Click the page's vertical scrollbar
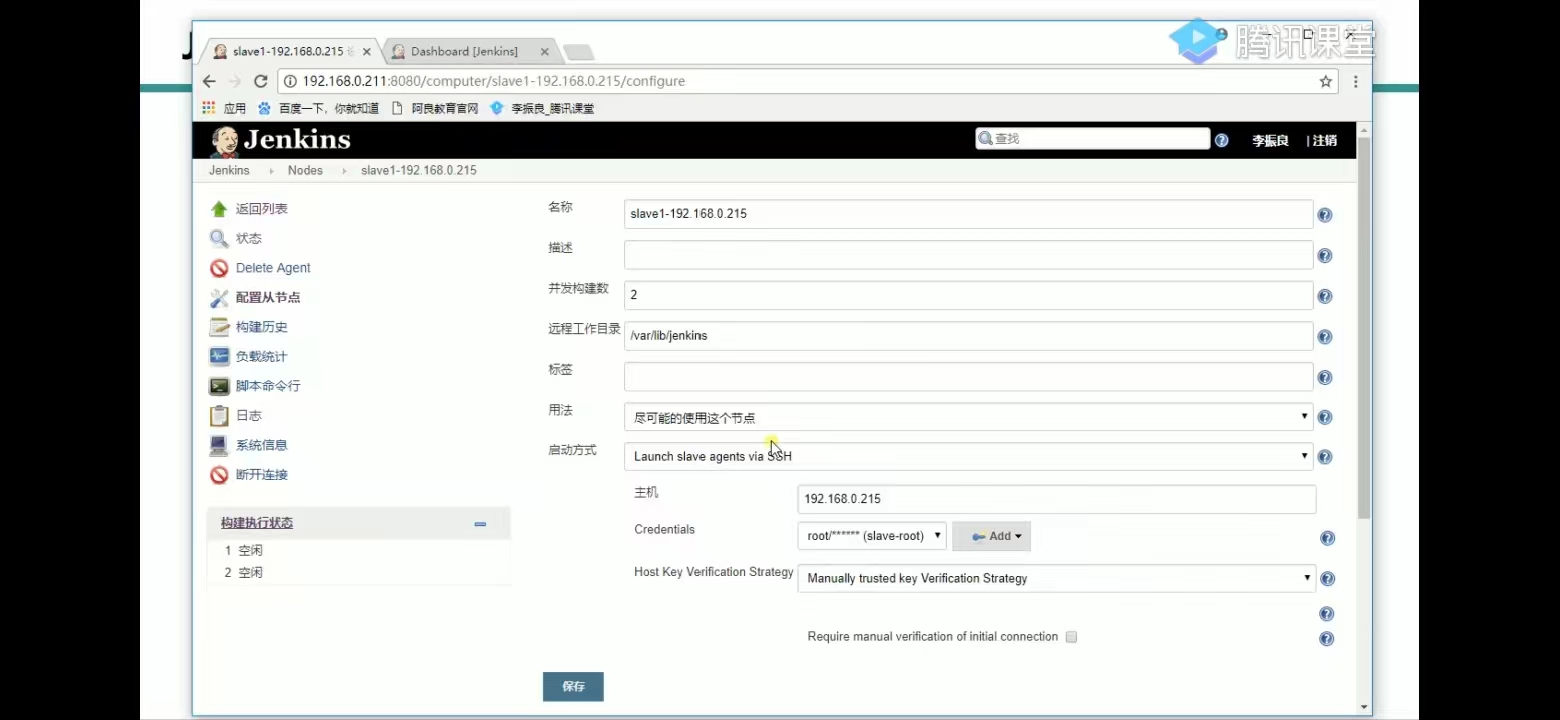Screen dimensions: 1560x720 coord(1364,330)
